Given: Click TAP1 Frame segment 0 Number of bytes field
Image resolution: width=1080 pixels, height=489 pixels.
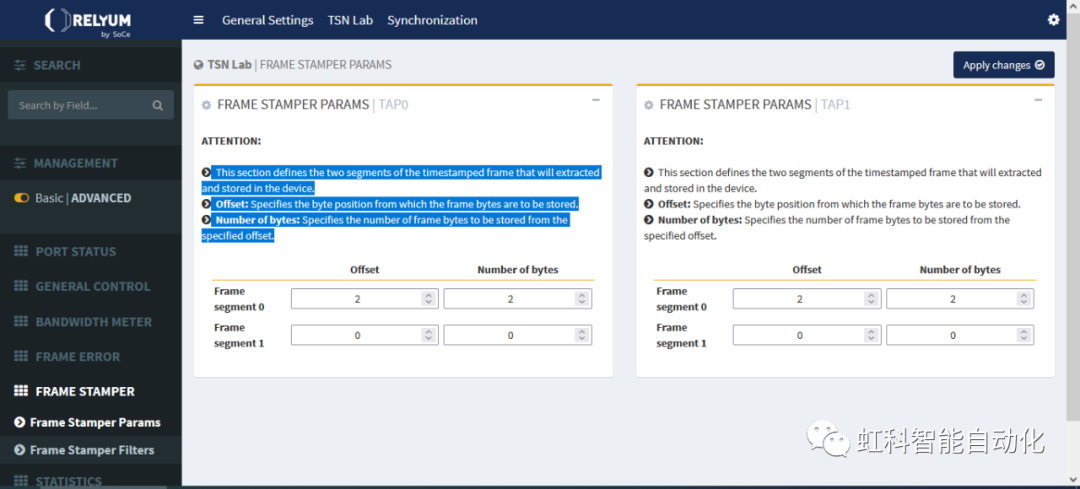Looking at the screenshot, I should tap(959, 299).
